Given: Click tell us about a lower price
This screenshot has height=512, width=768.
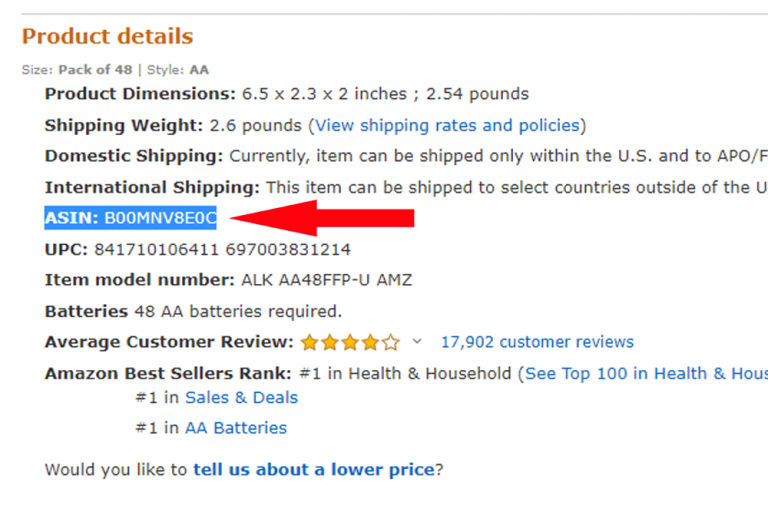Looking at the screenshot, I should [x=314, y=469].
